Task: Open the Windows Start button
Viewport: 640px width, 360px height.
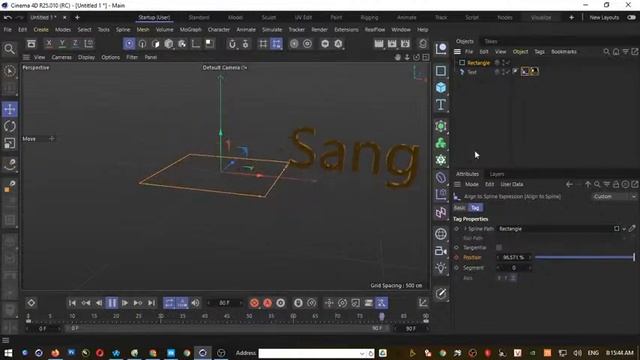Action: pyautogui.click(x=8, y=353)
